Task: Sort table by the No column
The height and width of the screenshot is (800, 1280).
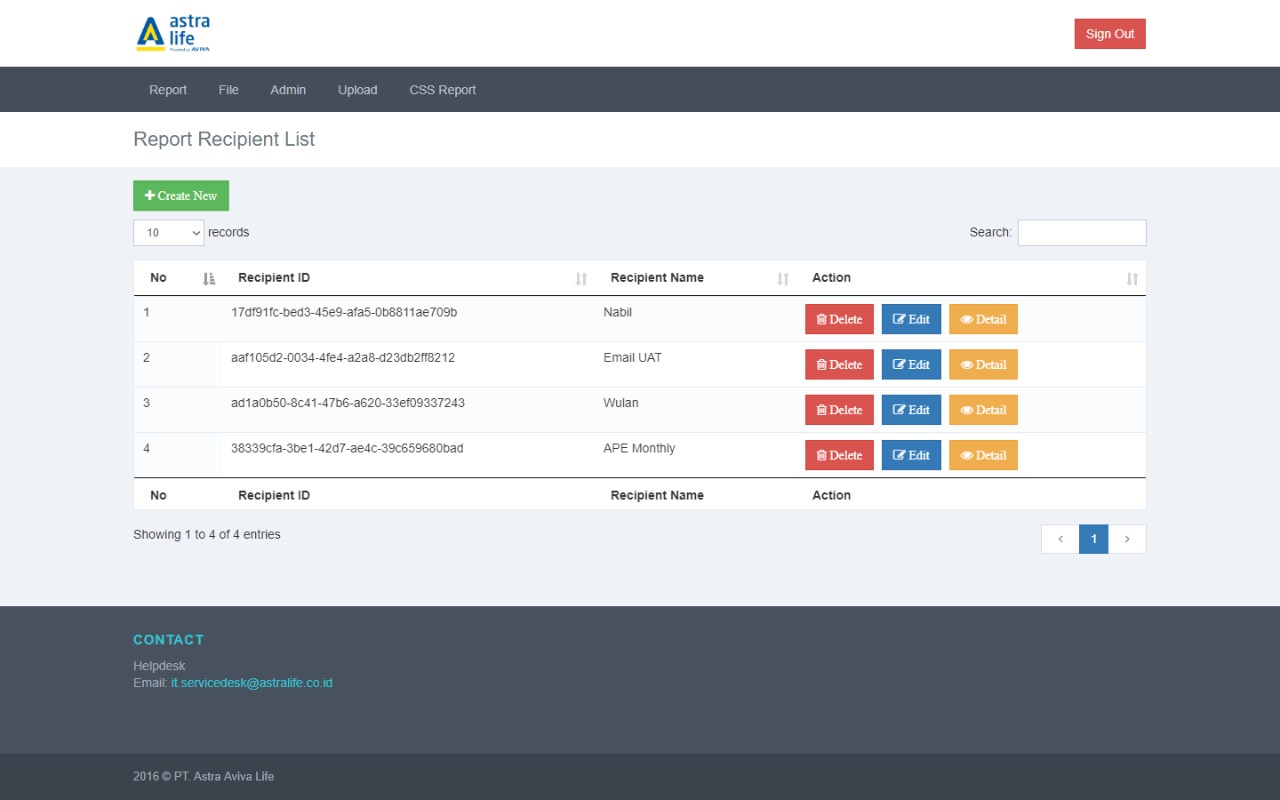Action: [x=208, y=279]
